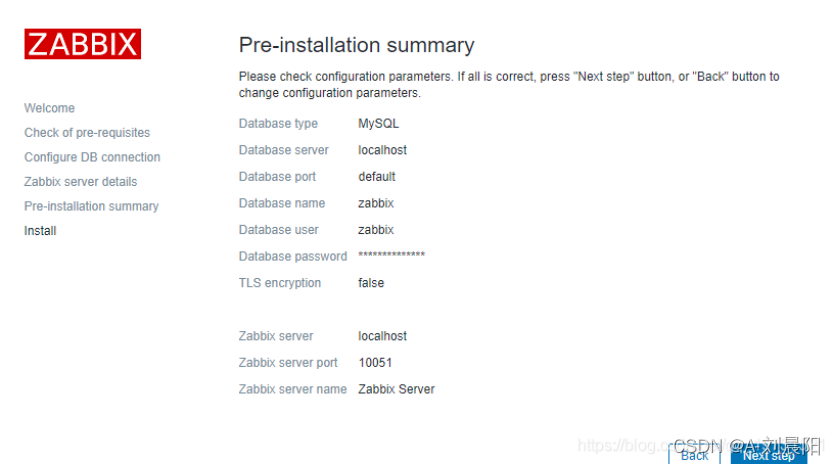Click the Install step in the sidebar
This screenshot has height=465, width=835.
[x=40, y=231]
